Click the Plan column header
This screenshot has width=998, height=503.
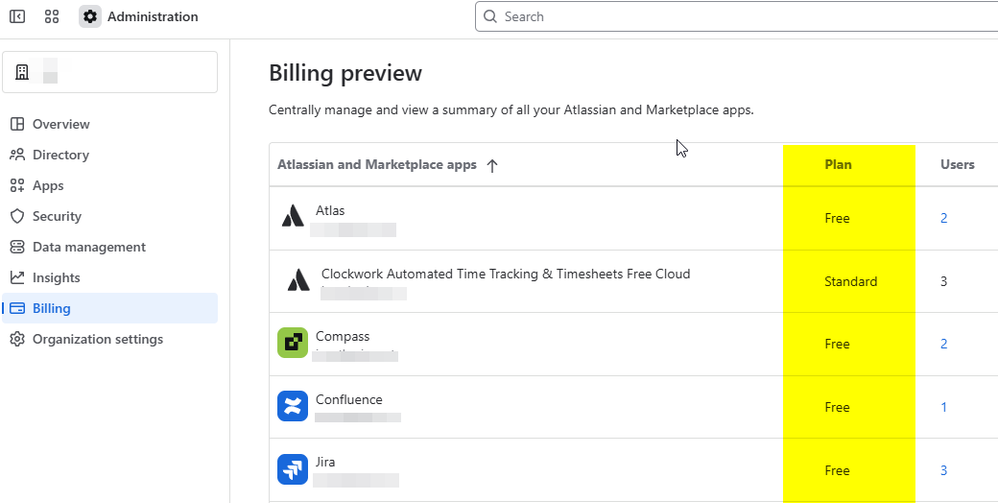(x=838, y=165)
